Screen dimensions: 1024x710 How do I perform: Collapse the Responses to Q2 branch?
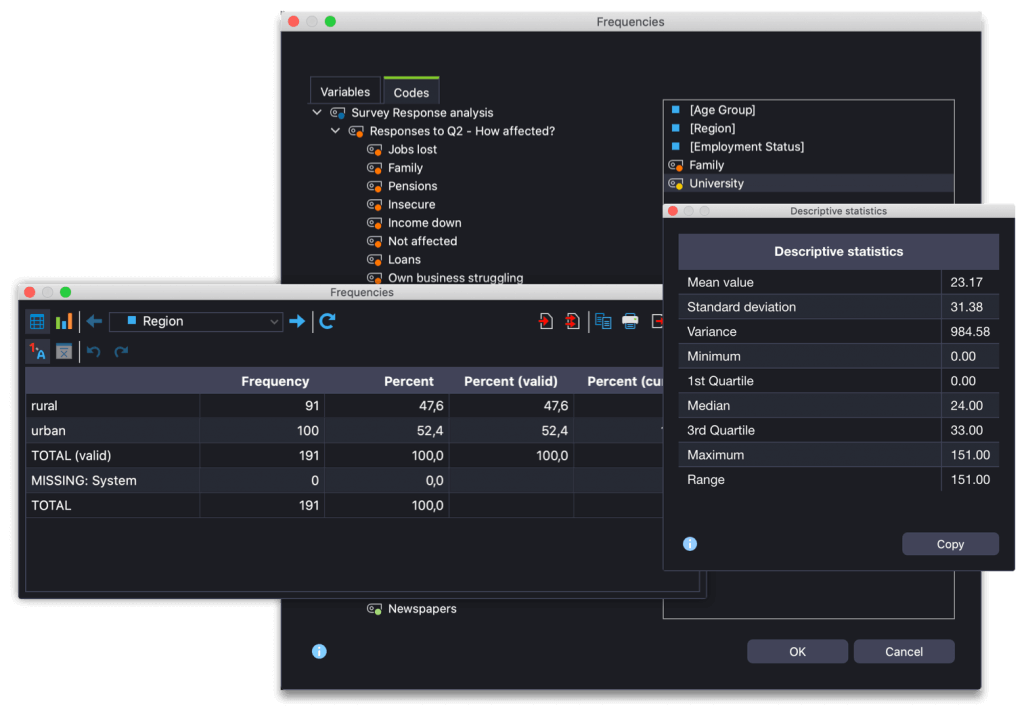point(335,131)
